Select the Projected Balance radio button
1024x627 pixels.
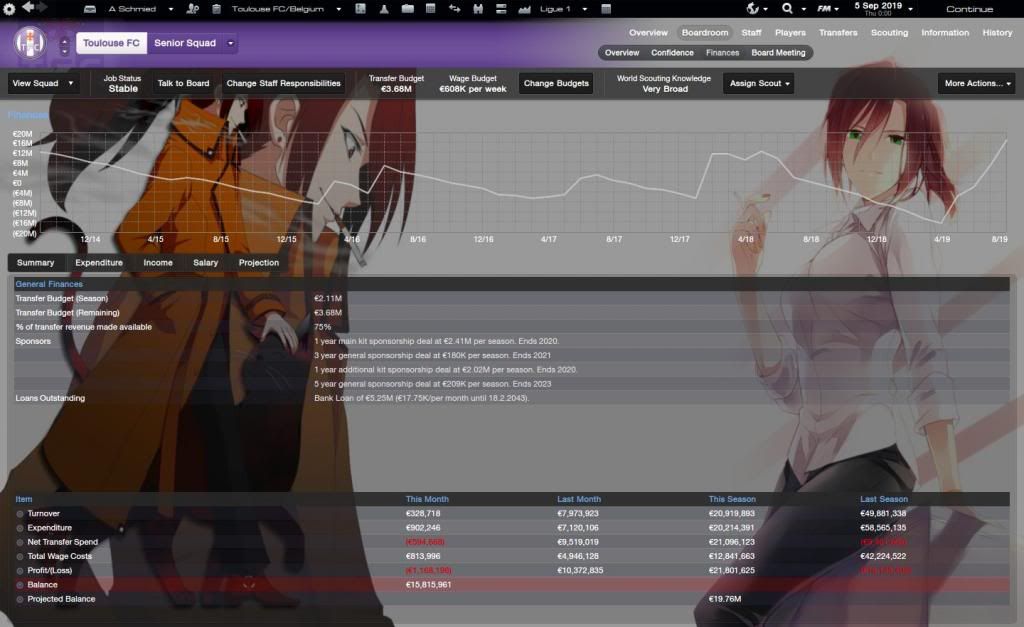(20, 600)
